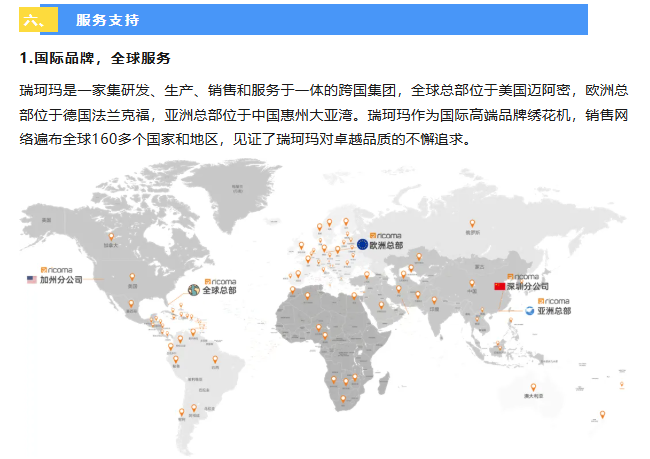Click the 亚洲总部 label

(x=553, y=311)
